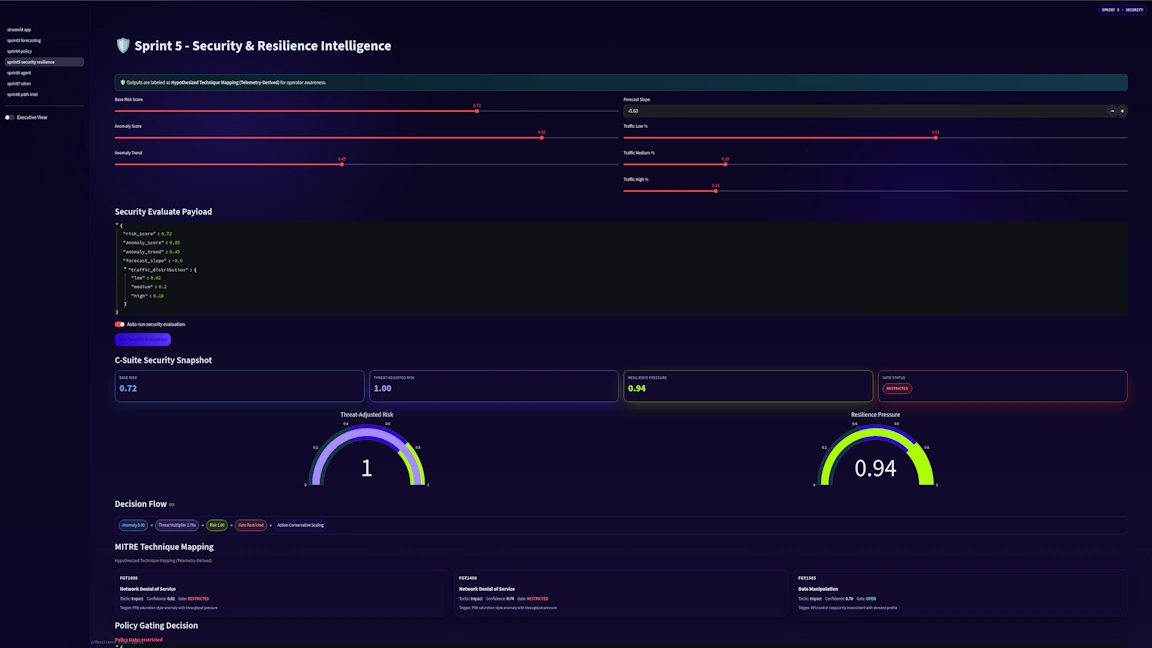1152x648 pixels.
Task: Click the RESTRICTED gate status badge
Action: (x=897, y=388)
